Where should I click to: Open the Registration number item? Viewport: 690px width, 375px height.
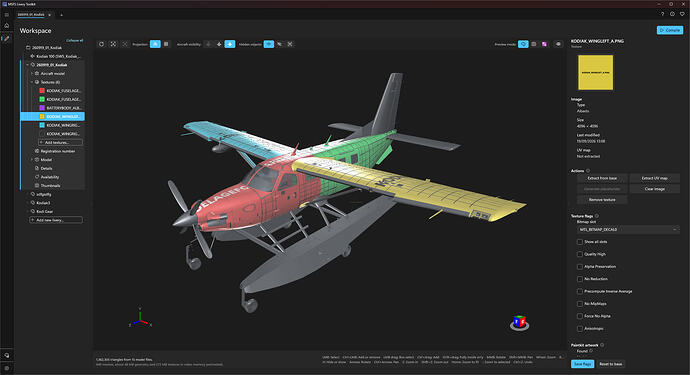(x=55, y=151)
